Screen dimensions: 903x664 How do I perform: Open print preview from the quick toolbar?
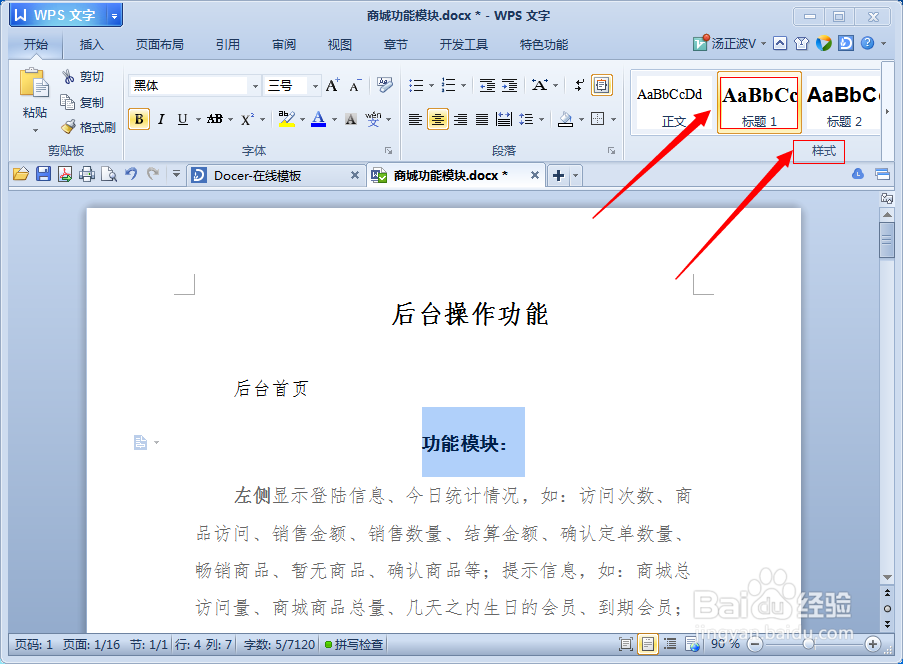109,174
